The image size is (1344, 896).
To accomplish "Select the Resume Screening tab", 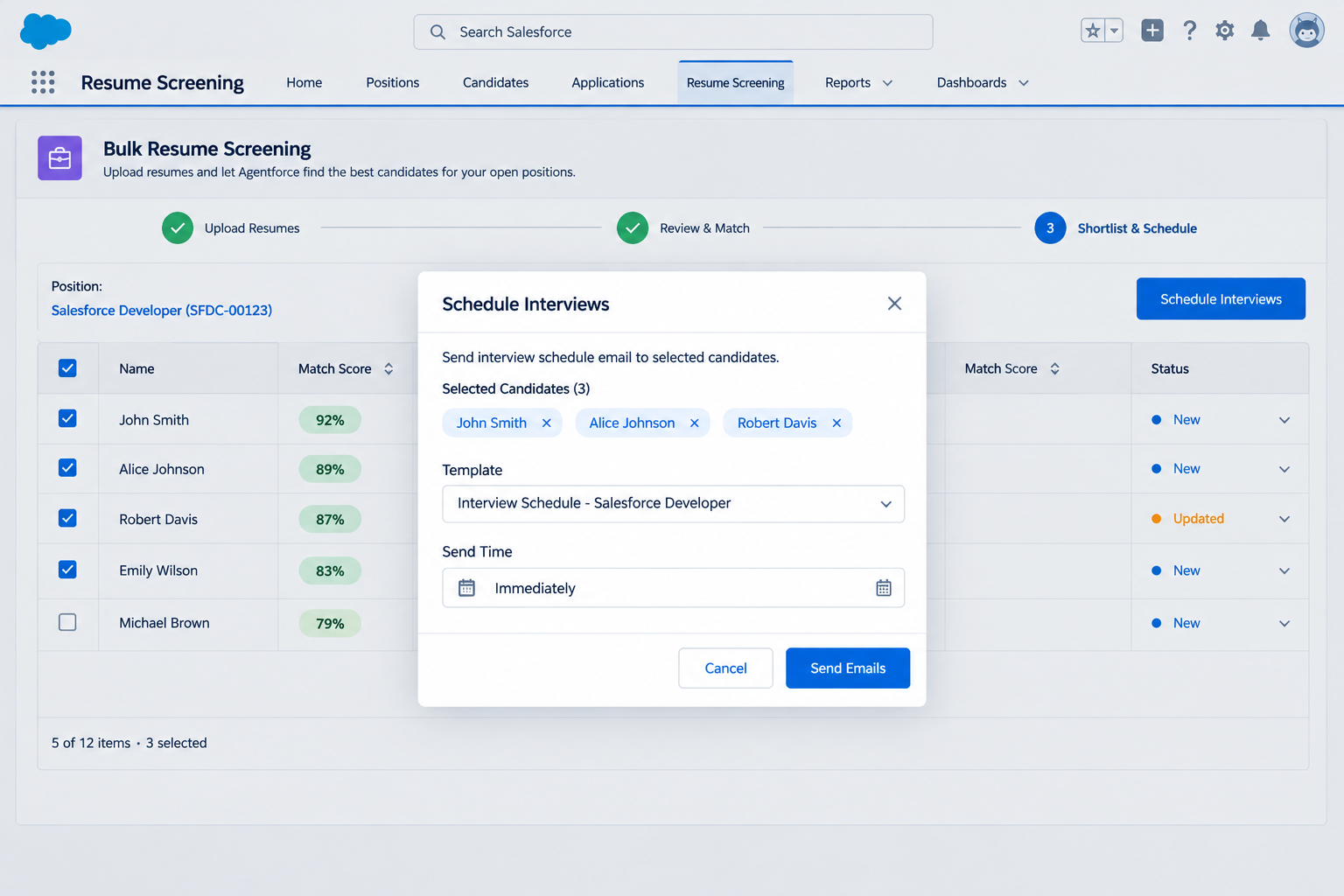I will 735,82.
